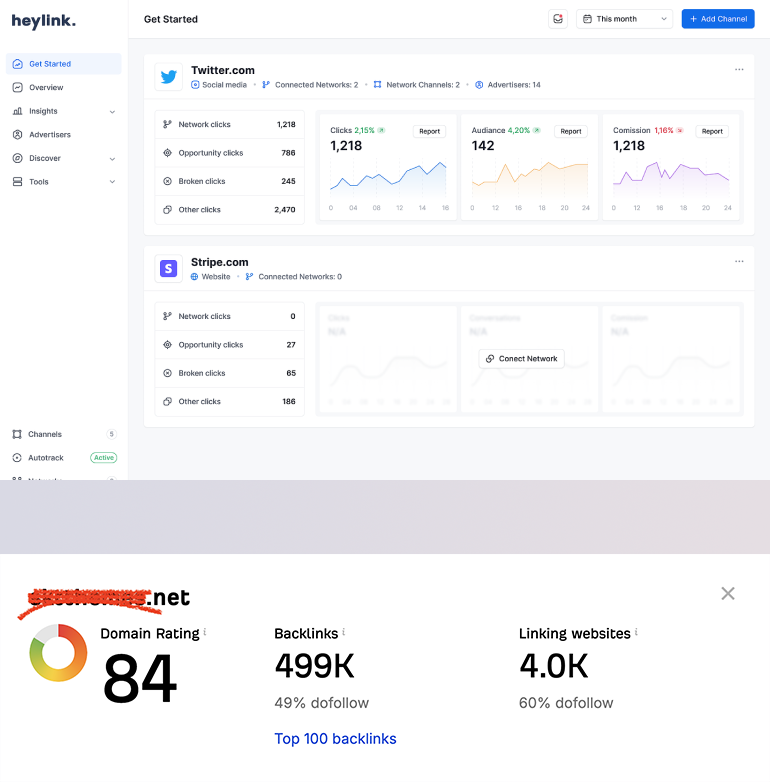Click Social media tag on Twitter
Viewport: 770px width, 782px height.
(x=219, y=85)
